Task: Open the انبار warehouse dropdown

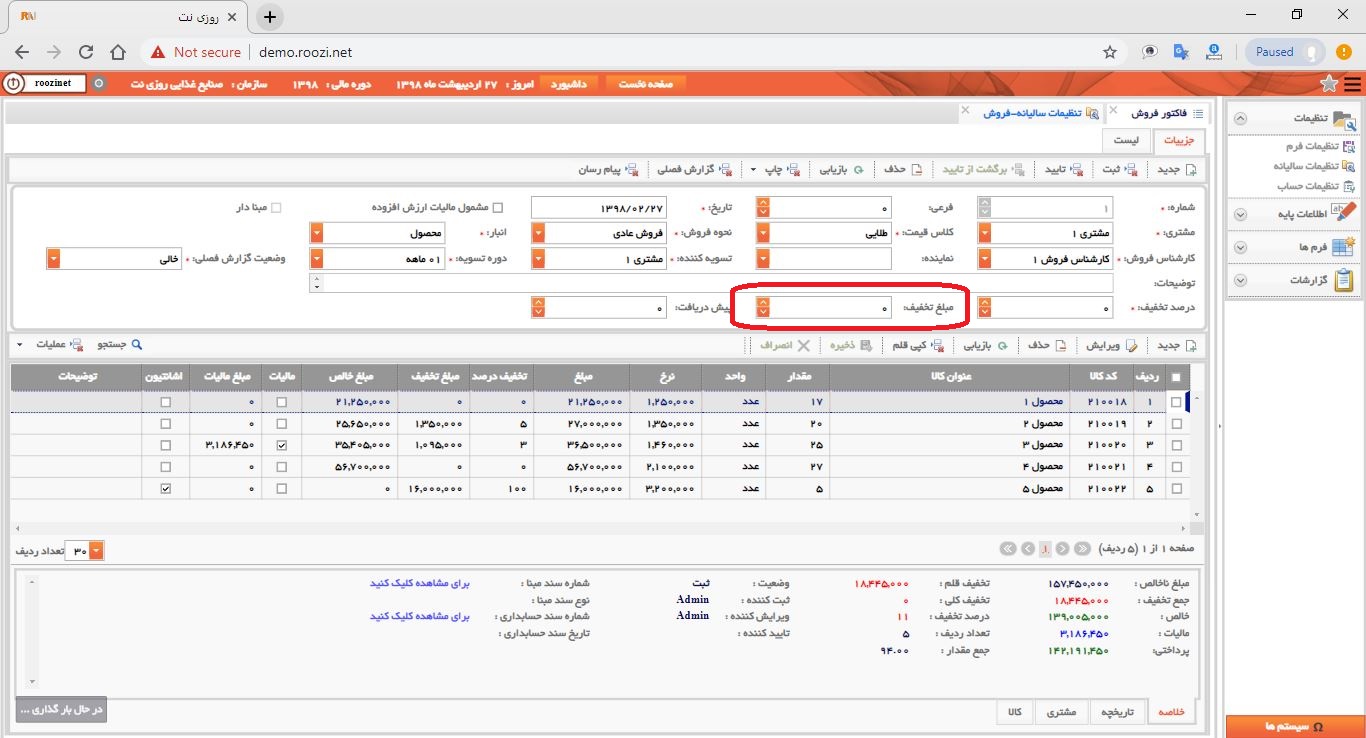Action: tap(317, 233)
